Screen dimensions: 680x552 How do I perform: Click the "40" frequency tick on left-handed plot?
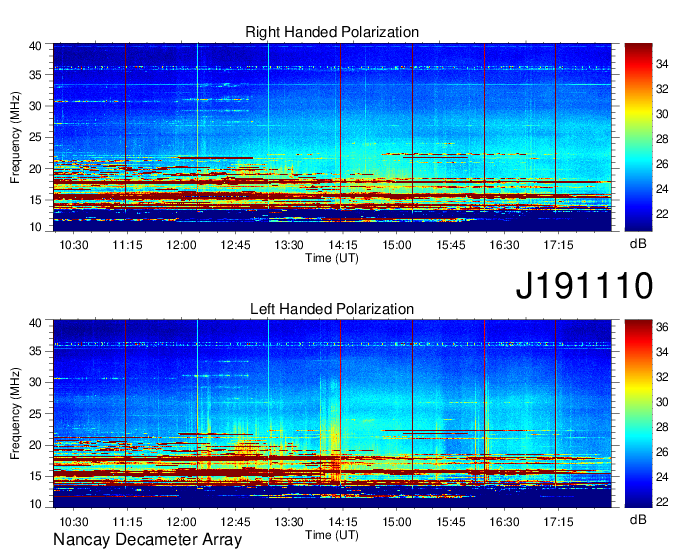pyautogui.click(x=35, y=323)
